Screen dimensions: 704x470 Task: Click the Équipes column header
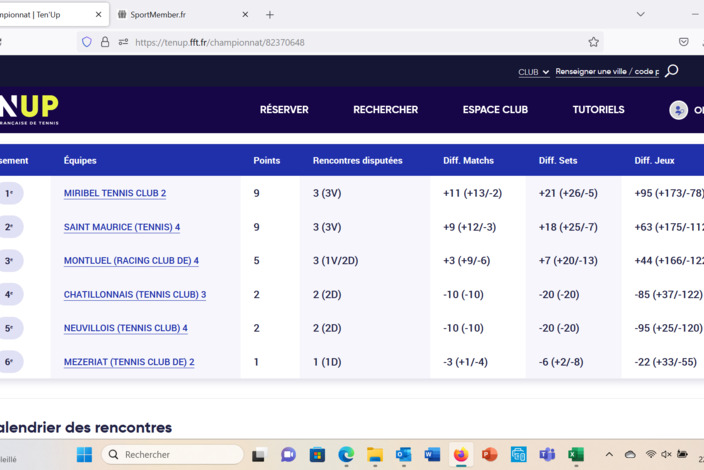tap(80, 160)
